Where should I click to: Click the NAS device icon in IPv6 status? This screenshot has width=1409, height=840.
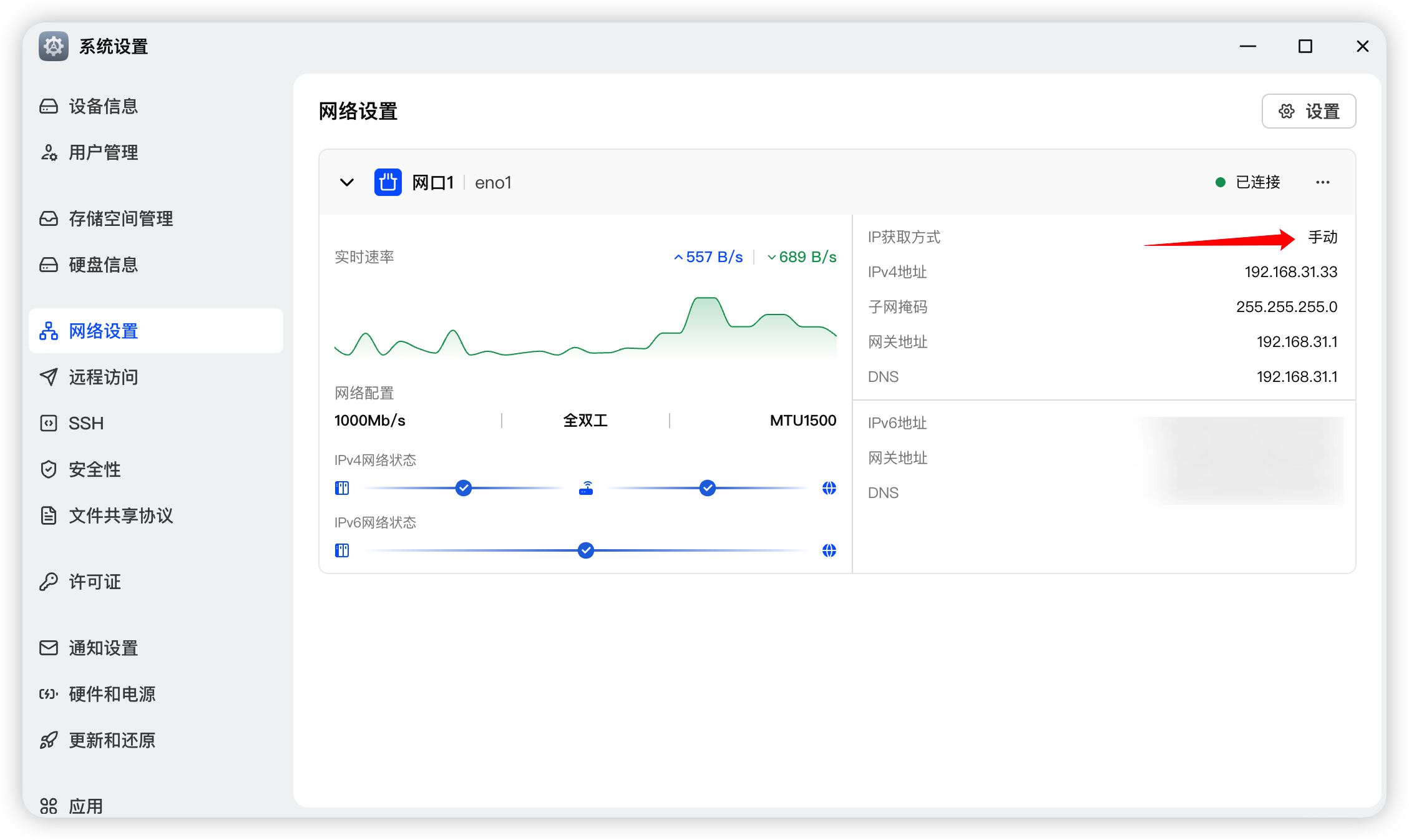(x=342, y=550)
